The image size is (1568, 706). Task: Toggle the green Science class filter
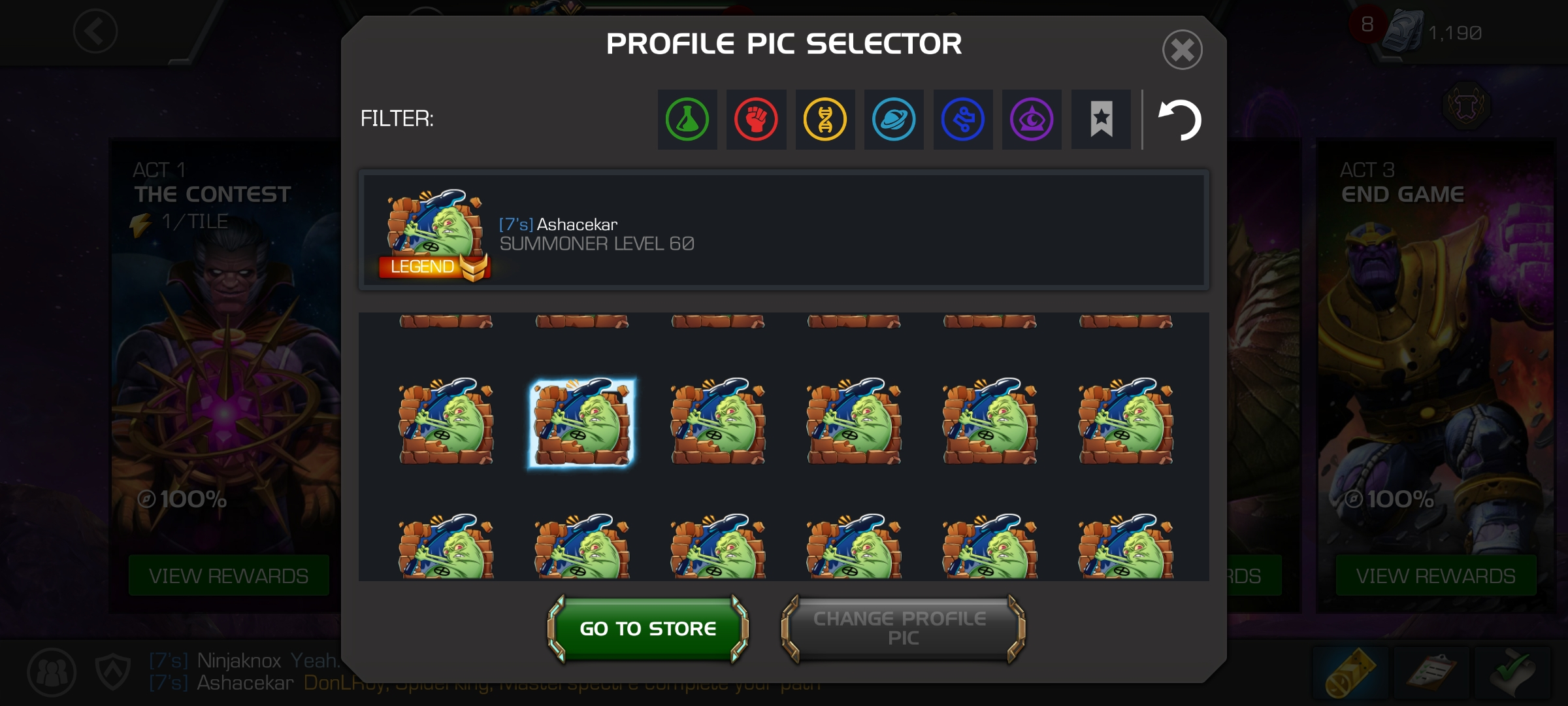click(x=687, y=120)
